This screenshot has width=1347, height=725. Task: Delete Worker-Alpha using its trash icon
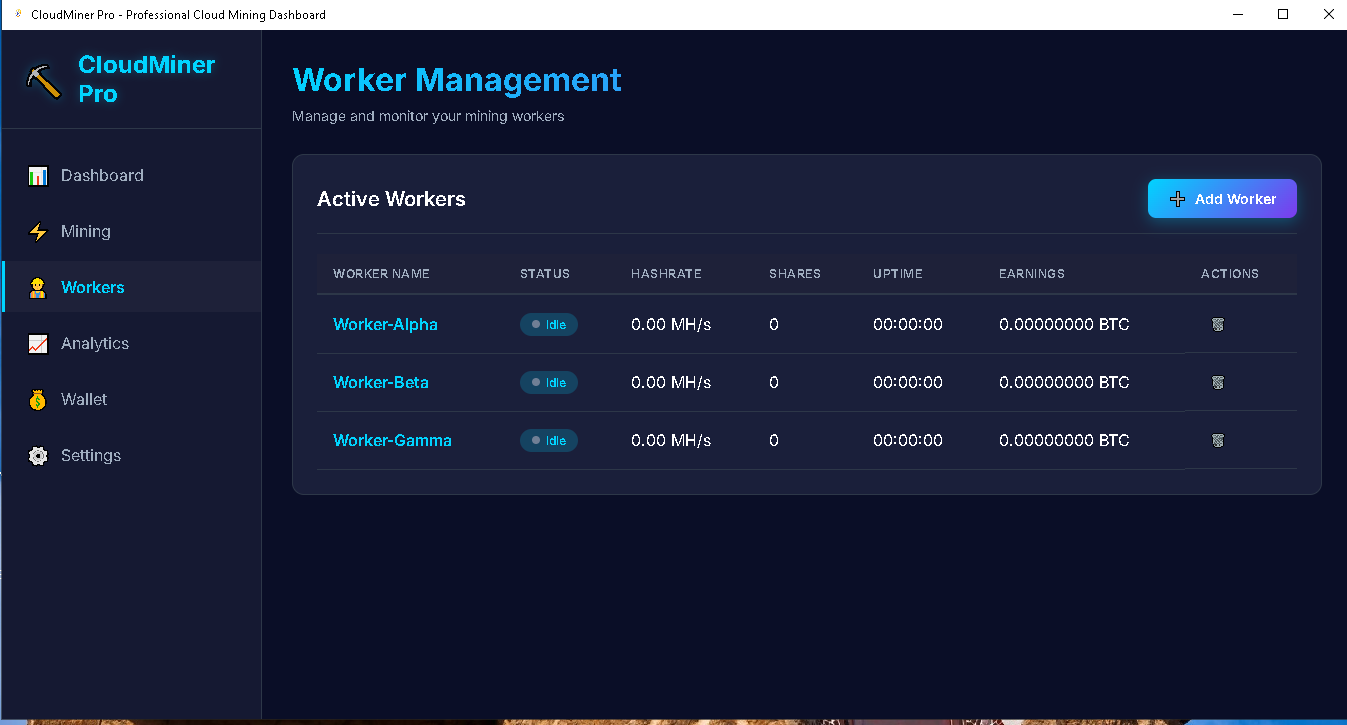pos(1217,325)
